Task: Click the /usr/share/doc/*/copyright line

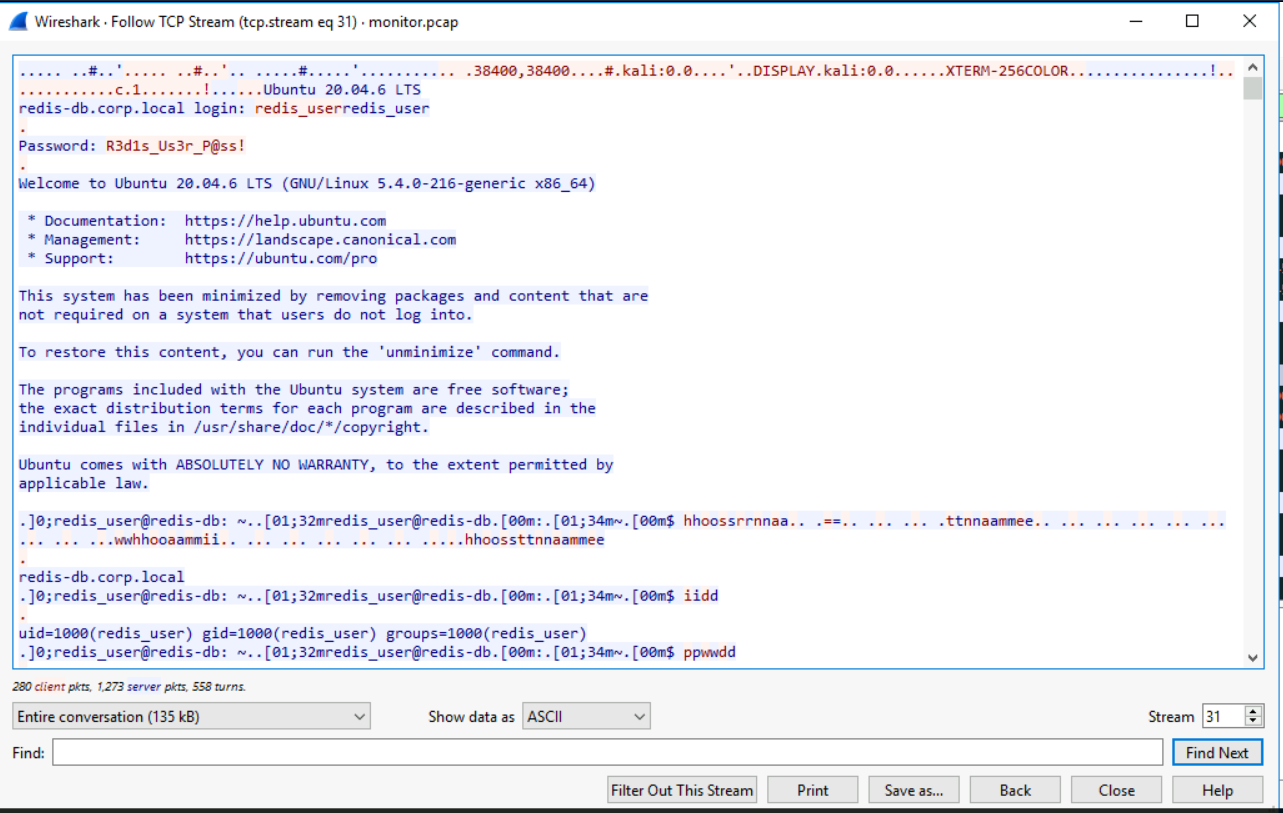Action: [224, 427]
